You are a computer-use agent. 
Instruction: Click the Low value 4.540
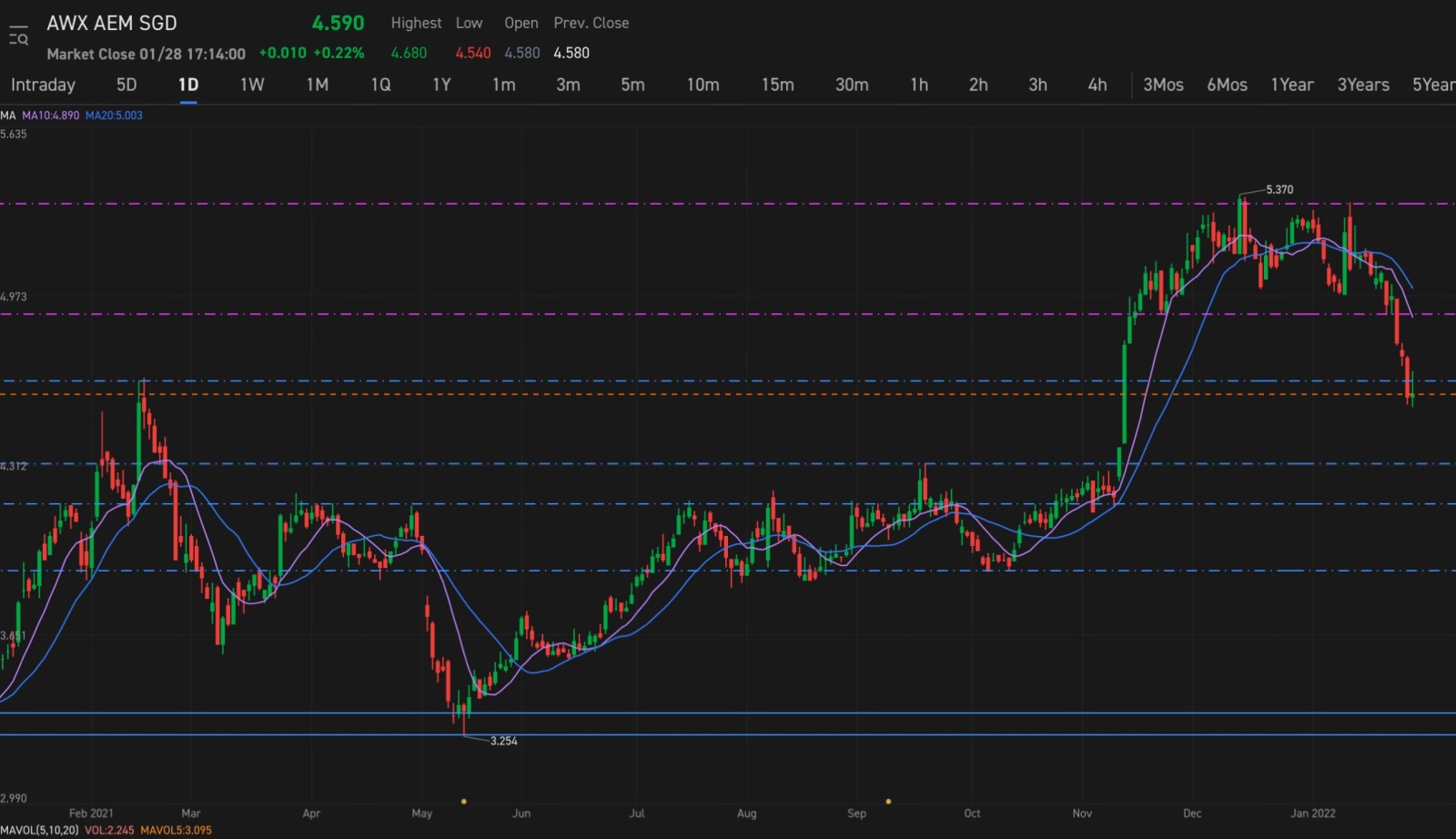473,53
